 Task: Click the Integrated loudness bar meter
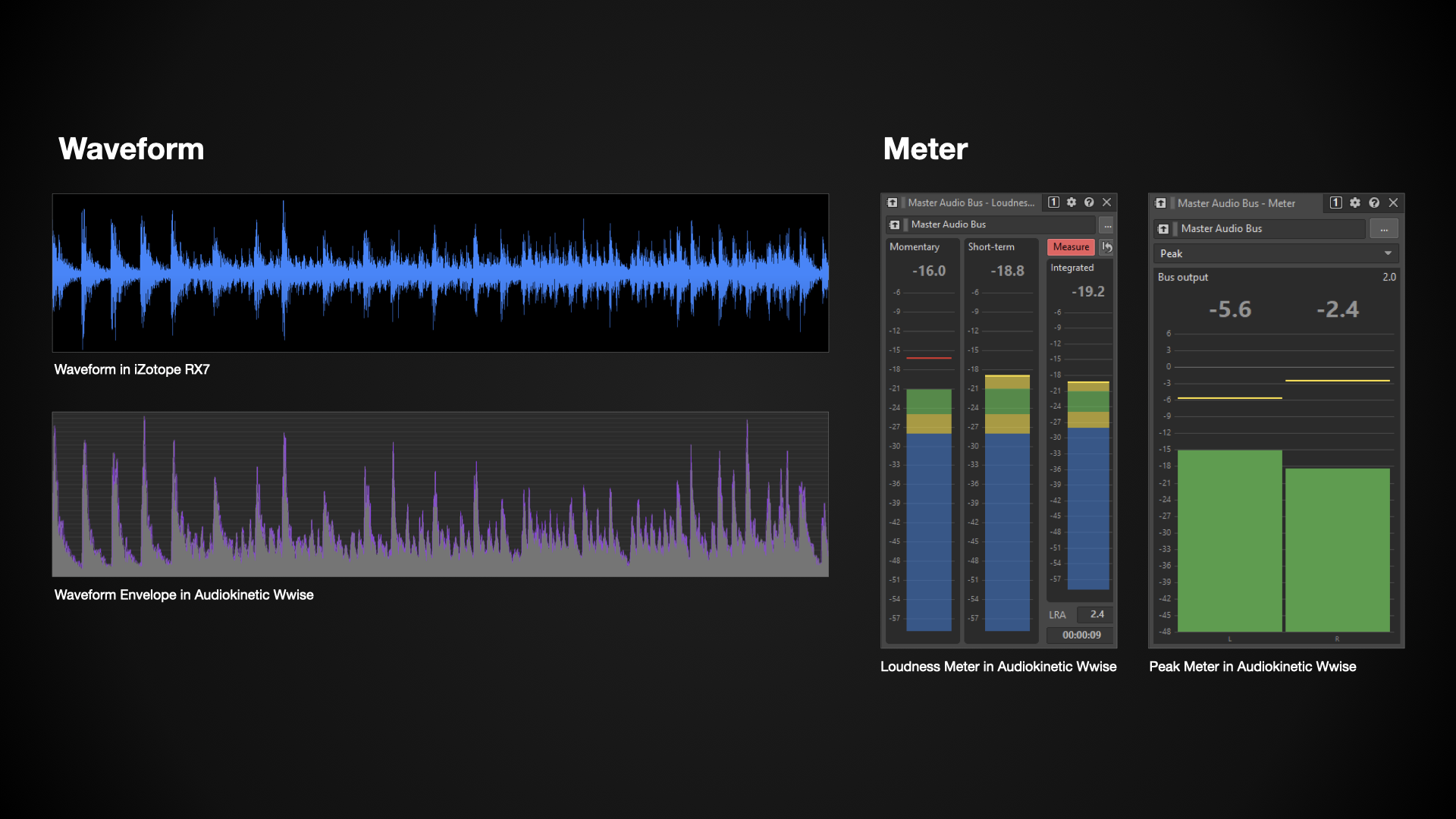1088,485
